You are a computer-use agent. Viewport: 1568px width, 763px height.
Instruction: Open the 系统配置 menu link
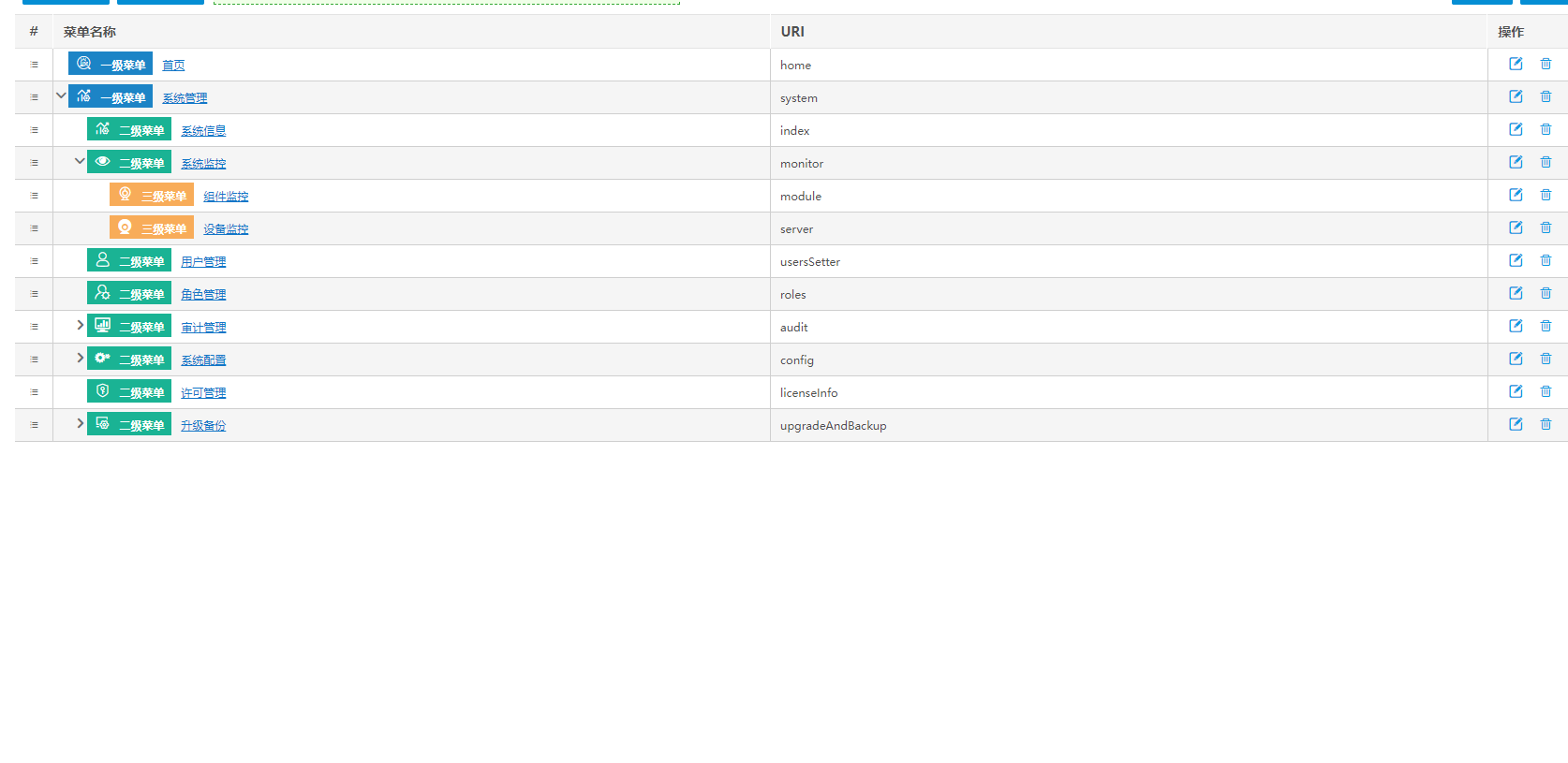203,360
